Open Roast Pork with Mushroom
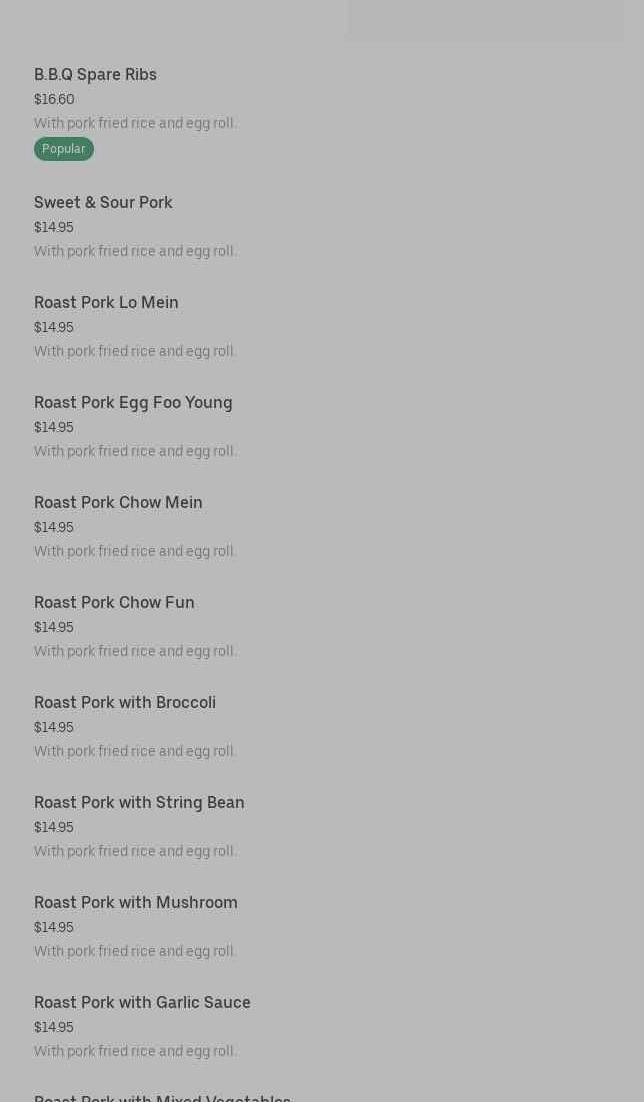Viewport: 644px width, 1102px height. (136, 903)
